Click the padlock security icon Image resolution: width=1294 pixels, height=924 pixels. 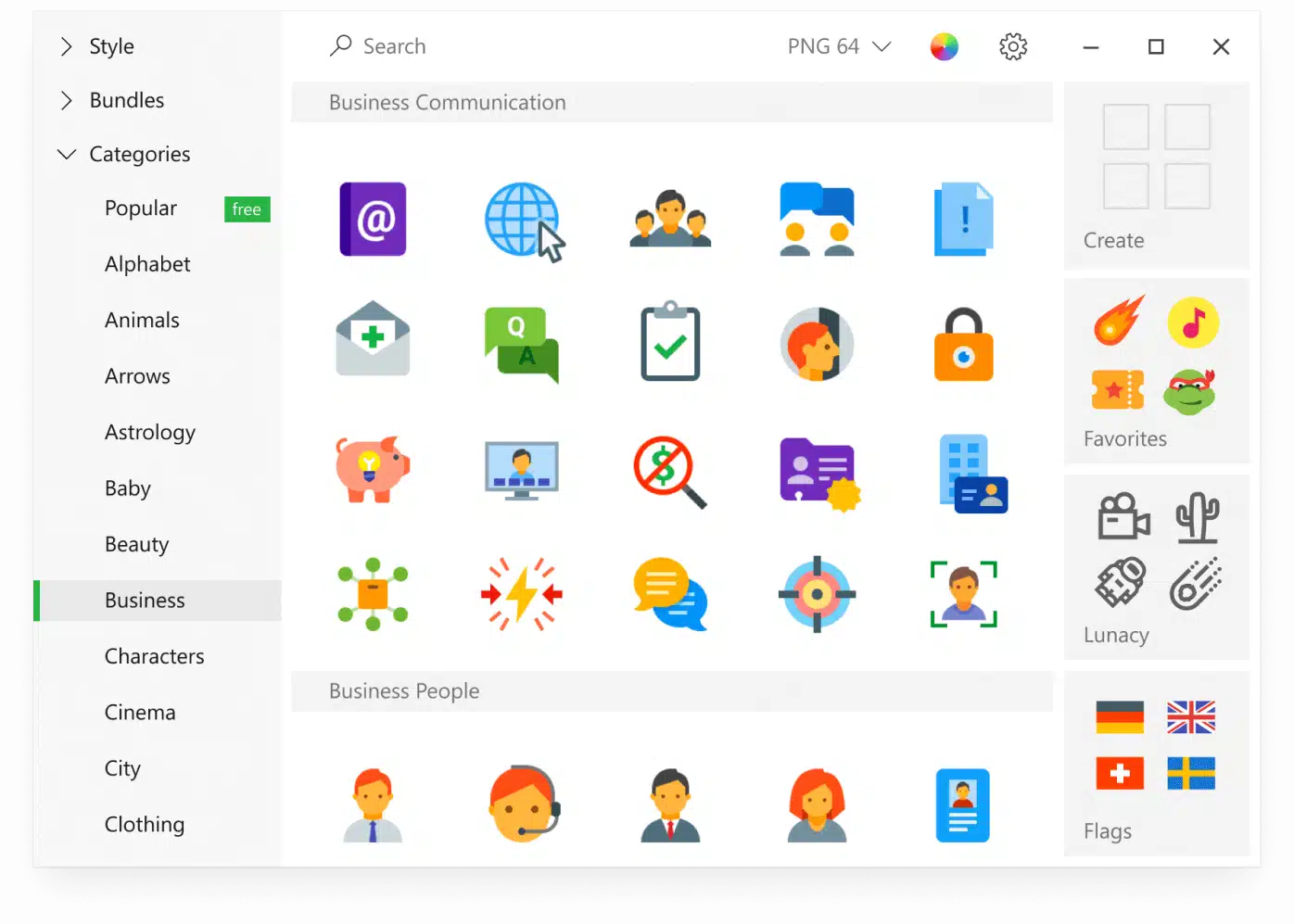(964, 344)
